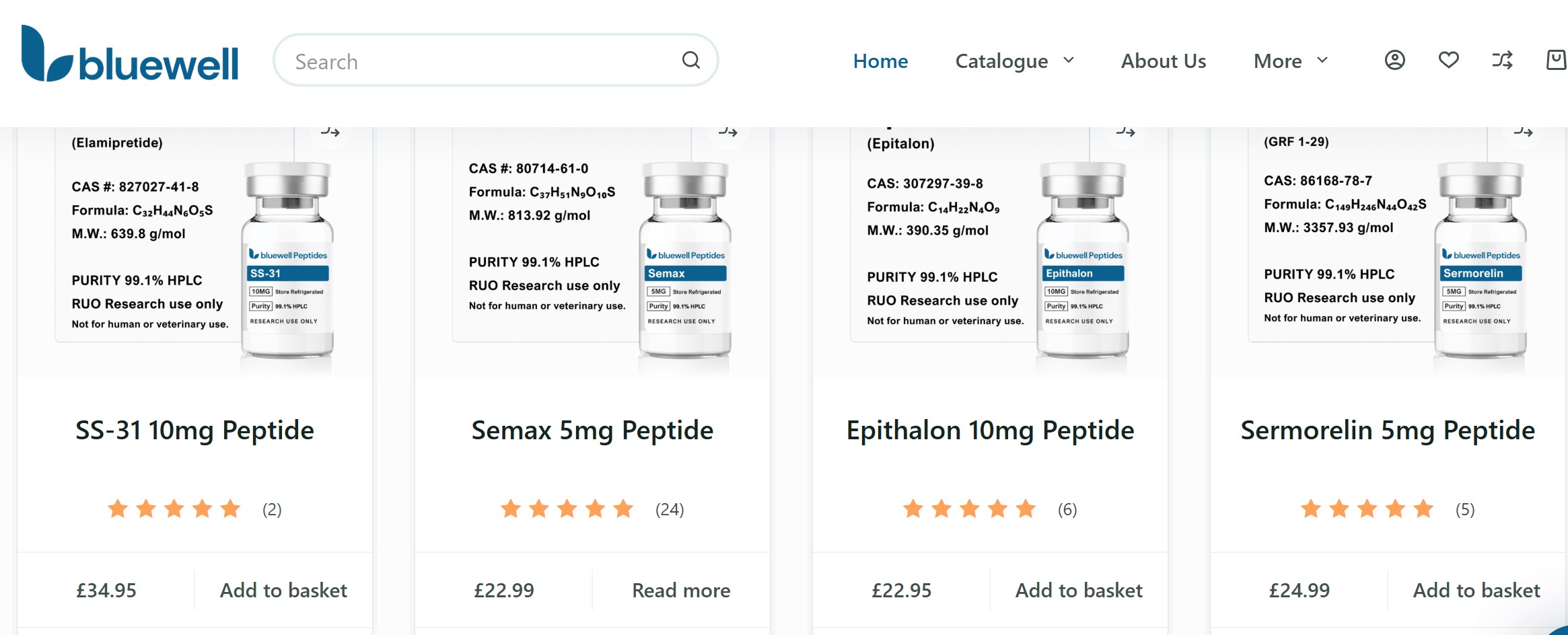
Task: Open the About Us page
Action: [1163, 61]
